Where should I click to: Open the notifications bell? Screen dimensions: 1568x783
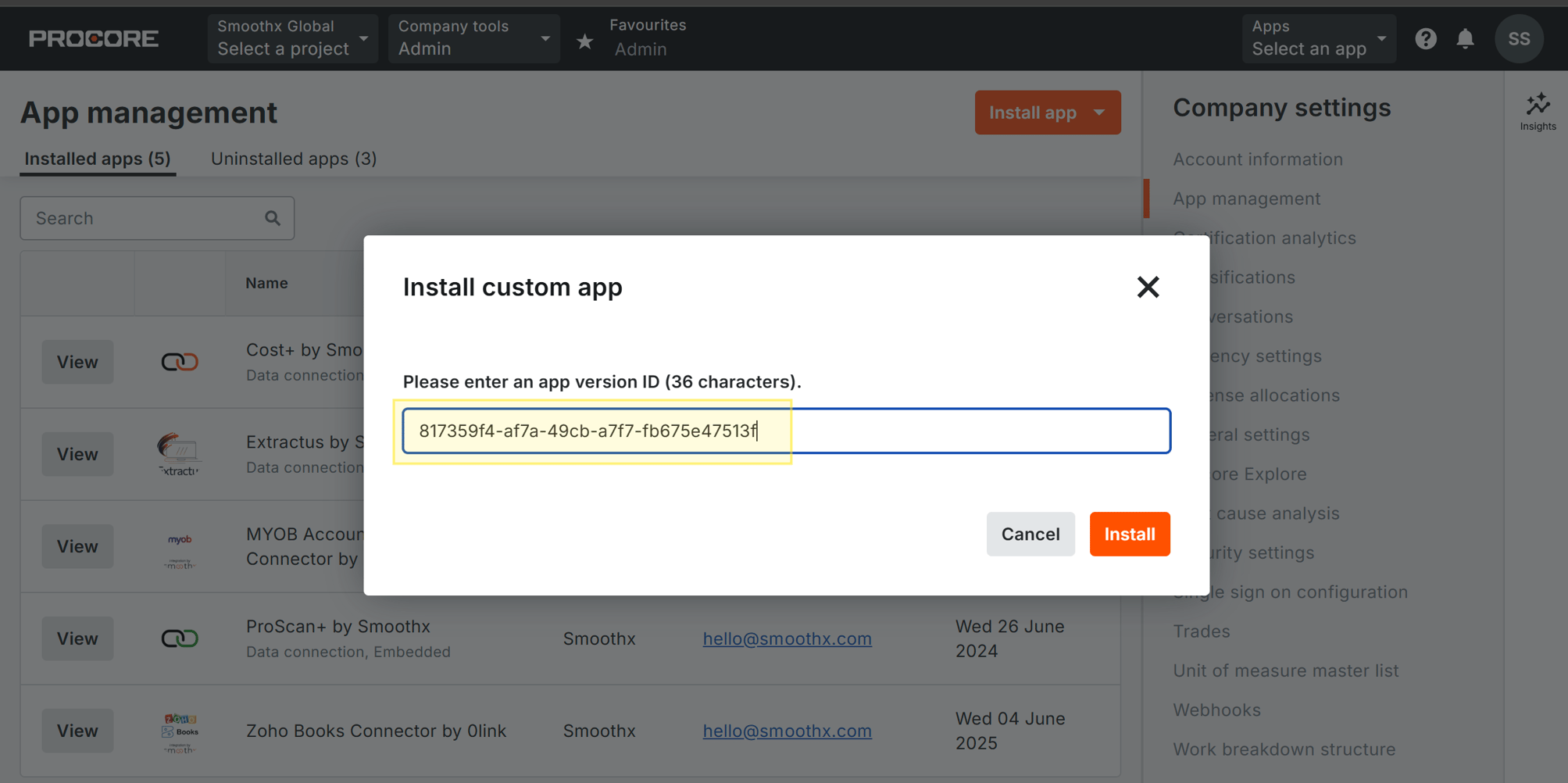click(x=1466, y=38)
